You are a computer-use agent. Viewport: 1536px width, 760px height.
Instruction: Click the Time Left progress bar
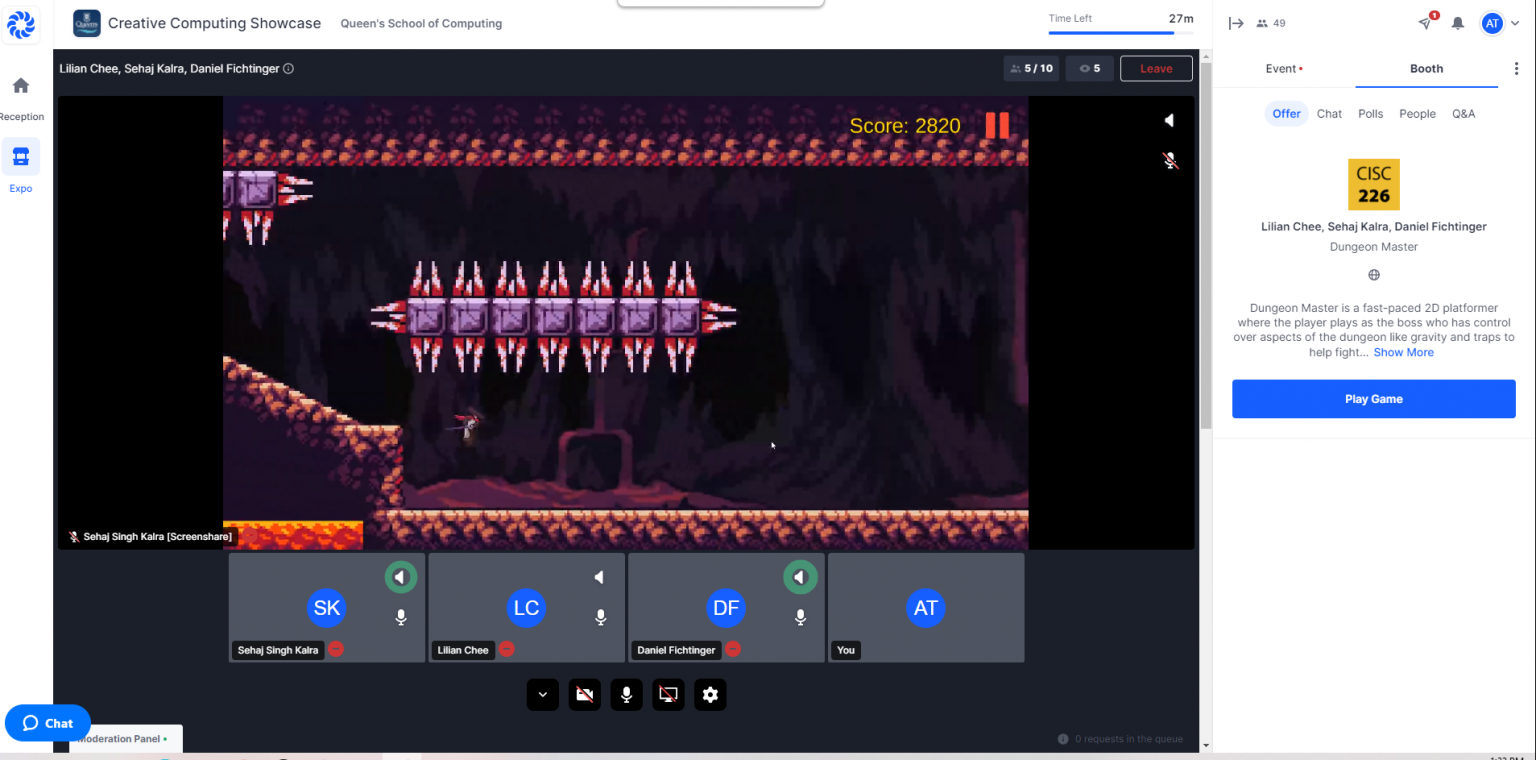tap(1120, 32)
